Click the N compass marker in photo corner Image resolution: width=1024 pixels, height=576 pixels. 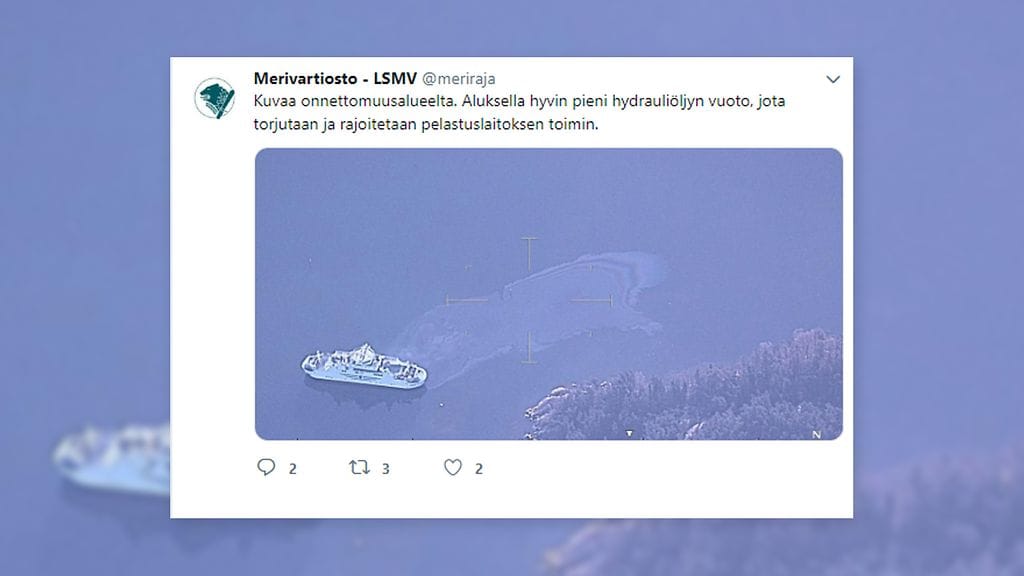(x=816, y=434)
